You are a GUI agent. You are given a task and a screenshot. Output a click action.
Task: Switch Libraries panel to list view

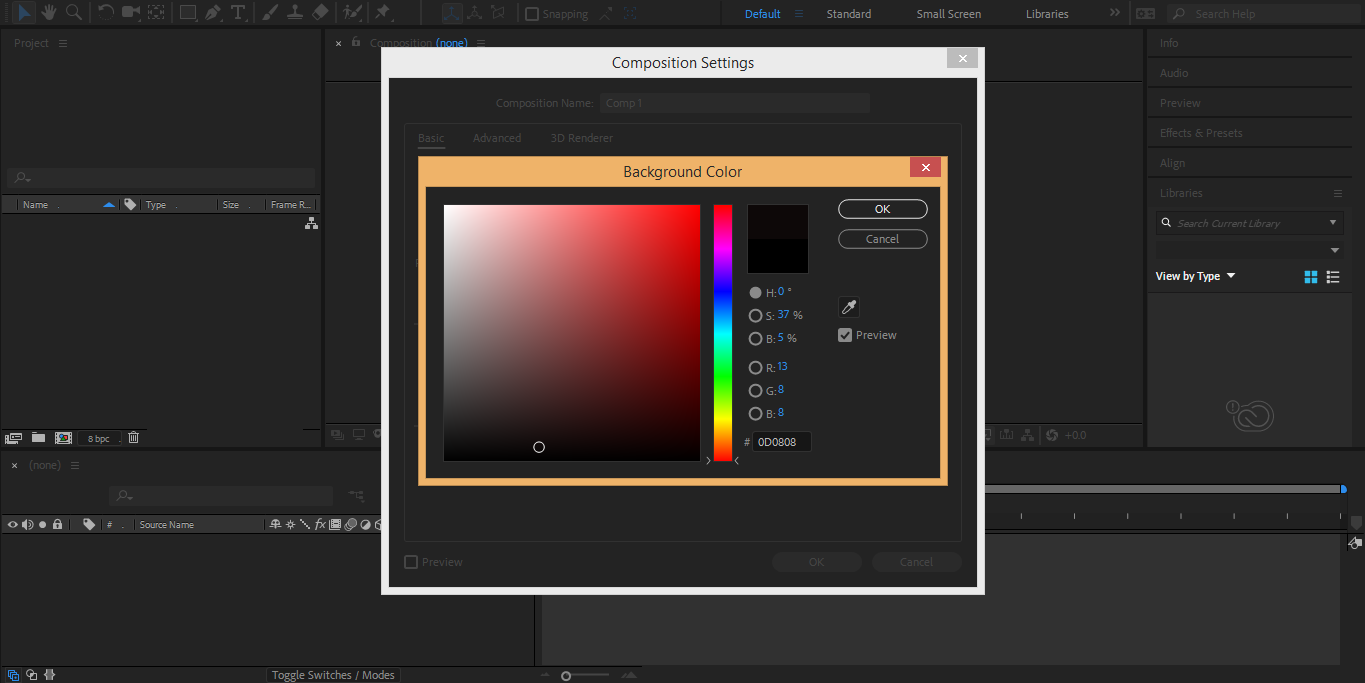coord(1333,276)
